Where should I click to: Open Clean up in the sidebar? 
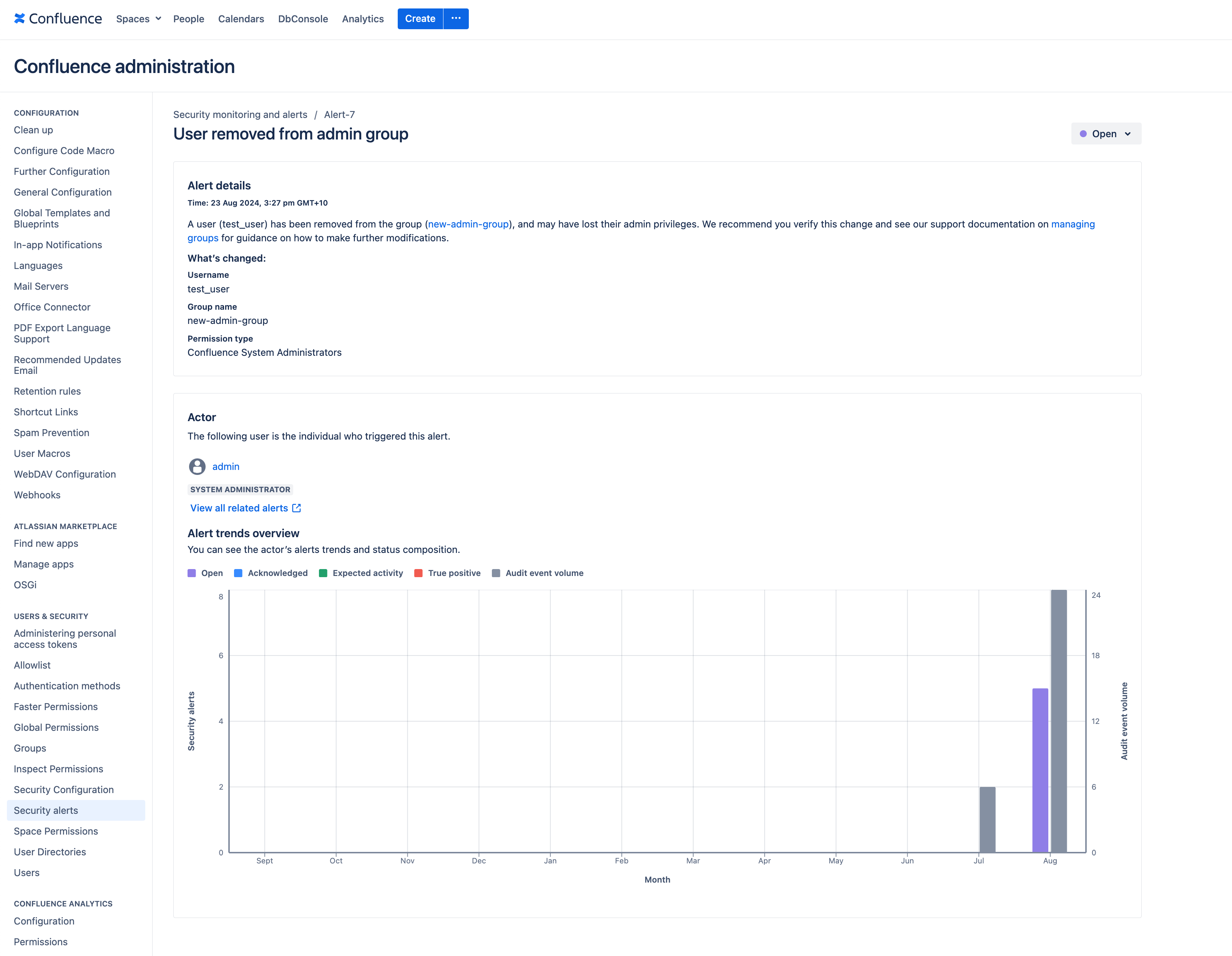tap(33, 130)
